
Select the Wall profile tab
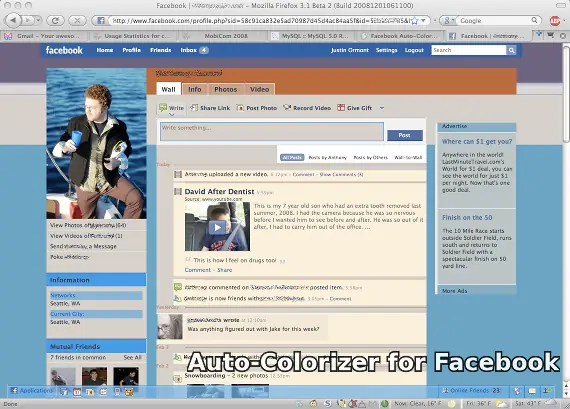pyautogui.click(x=168, y=89)
